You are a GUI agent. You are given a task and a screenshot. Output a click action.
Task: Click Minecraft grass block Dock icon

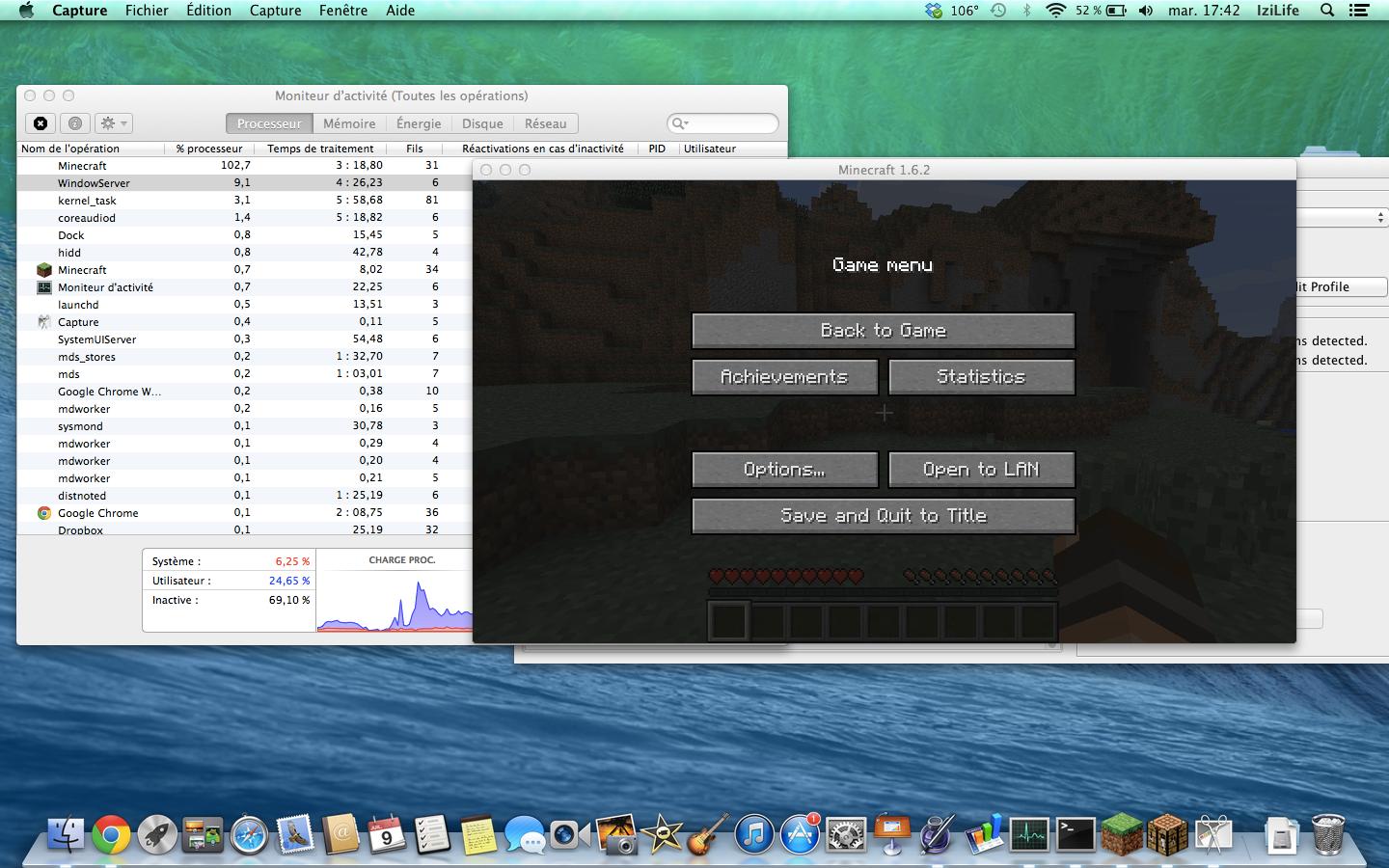click(x=1121, y=834)
